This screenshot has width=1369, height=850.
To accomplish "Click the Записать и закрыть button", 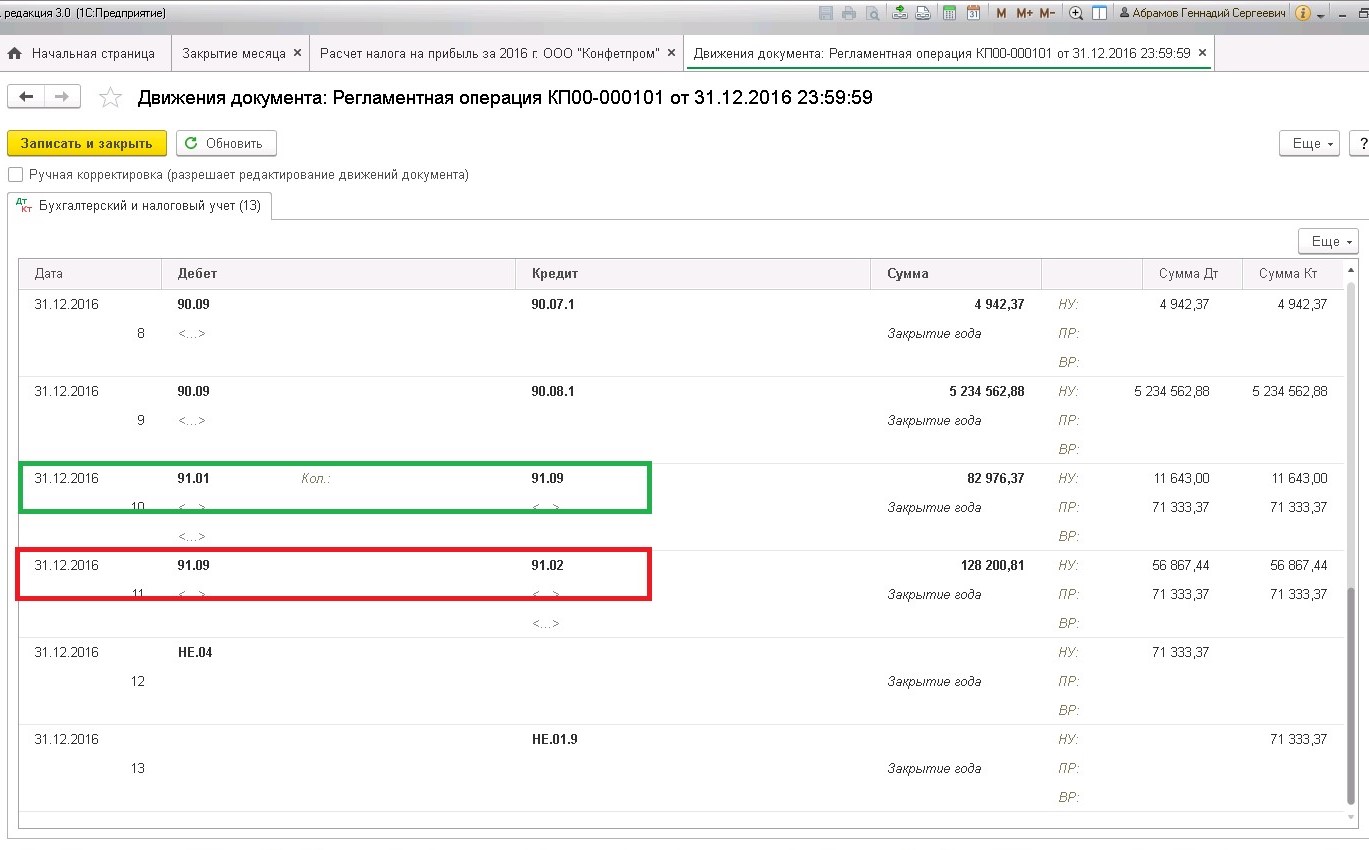I will (87, 143).
